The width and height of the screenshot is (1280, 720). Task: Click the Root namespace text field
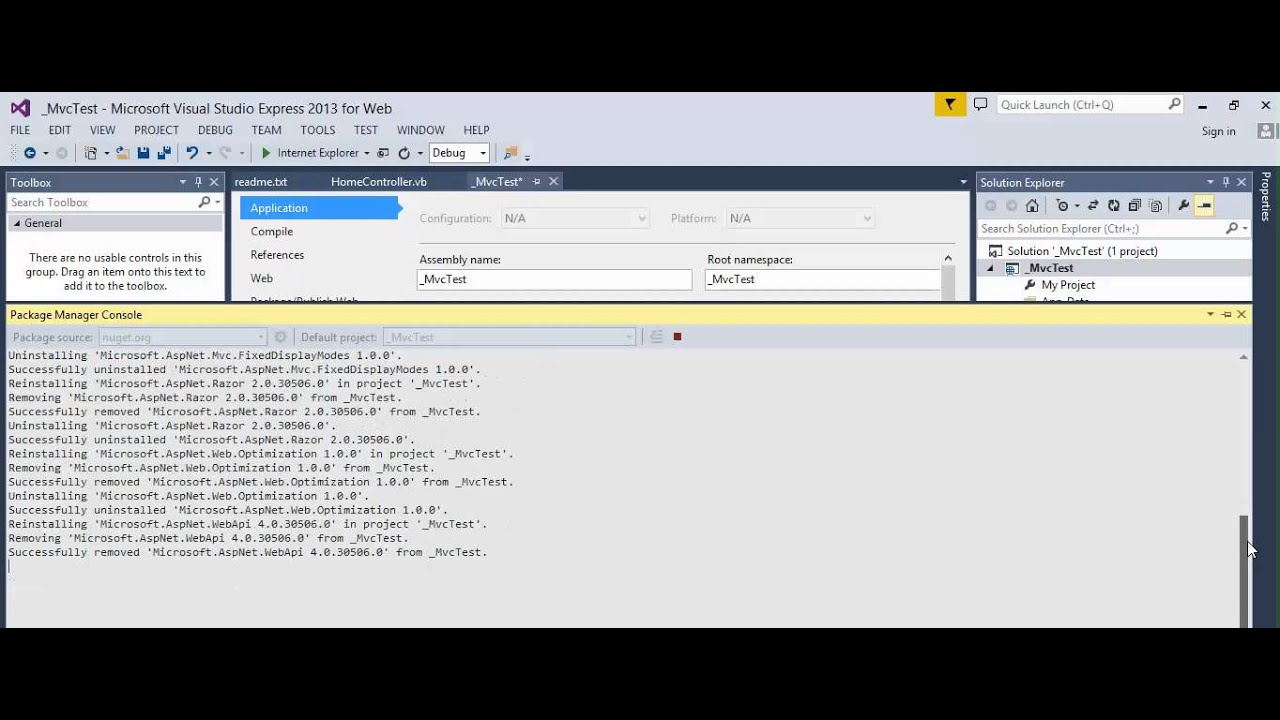pyautogui.click(x=823, y=279)
